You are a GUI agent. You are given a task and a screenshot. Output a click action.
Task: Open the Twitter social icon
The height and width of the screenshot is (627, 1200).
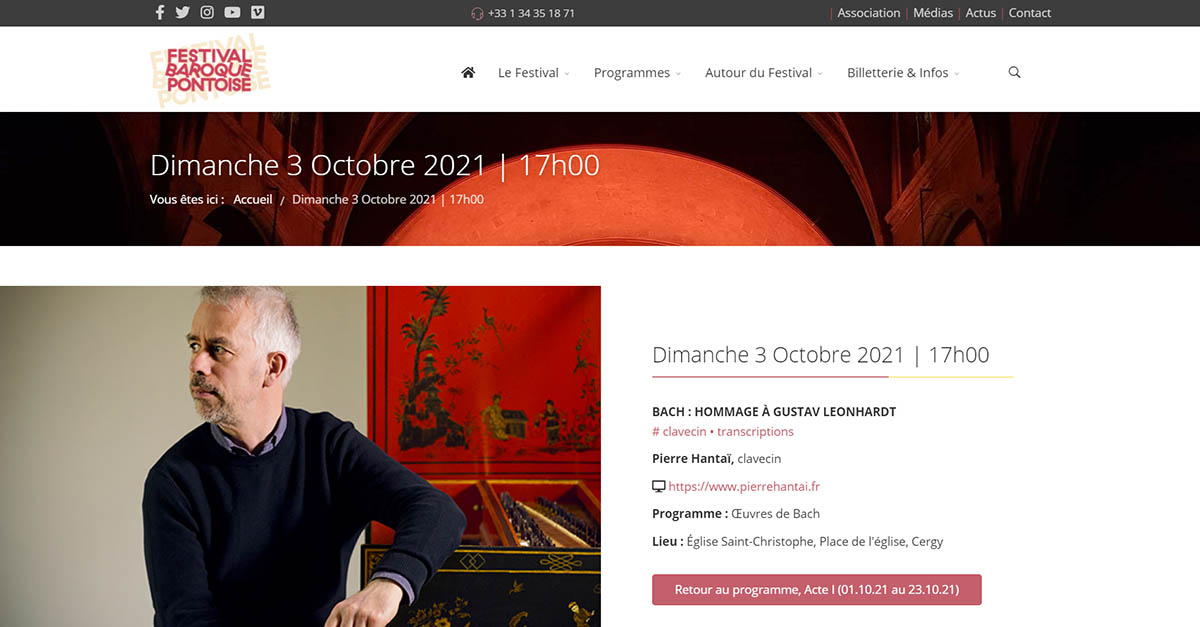pos(182,13)
